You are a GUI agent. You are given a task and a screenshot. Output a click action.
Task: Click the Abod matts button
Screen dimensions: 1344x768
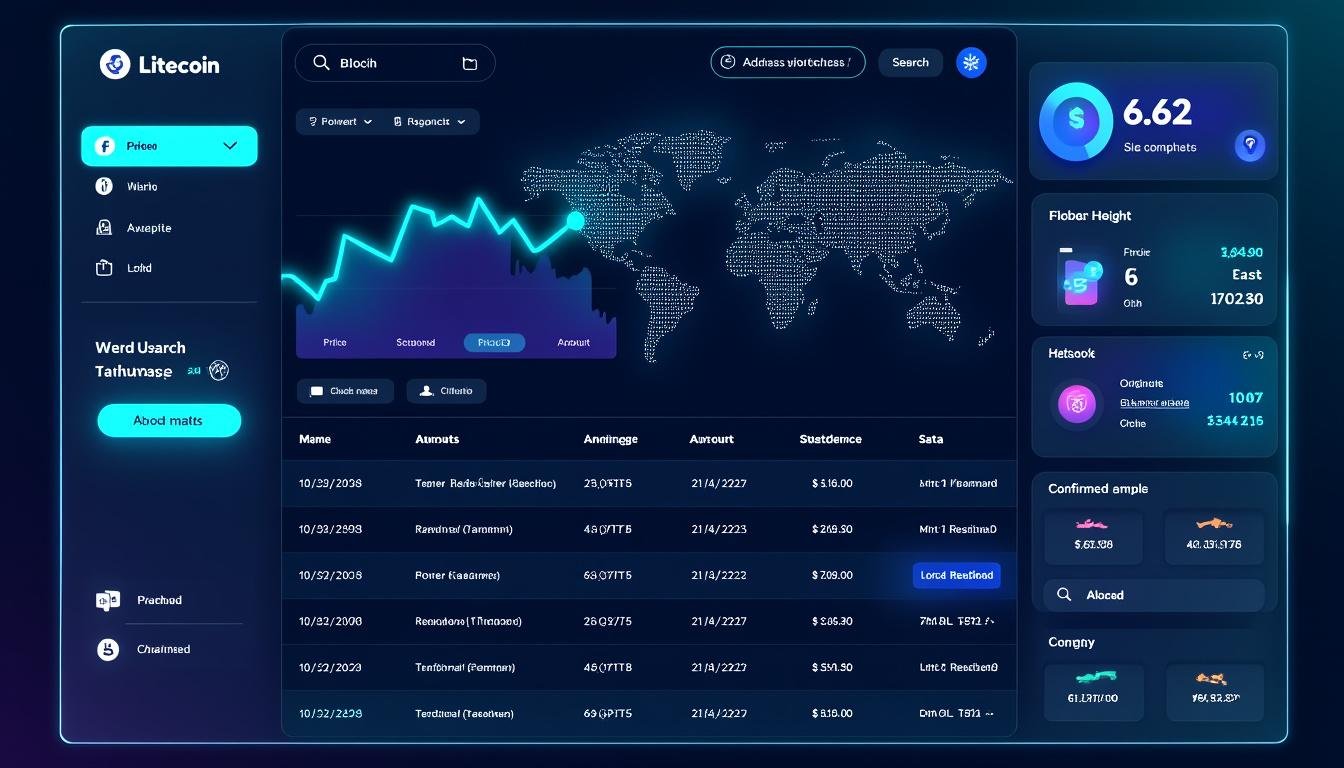click(168, 420)
